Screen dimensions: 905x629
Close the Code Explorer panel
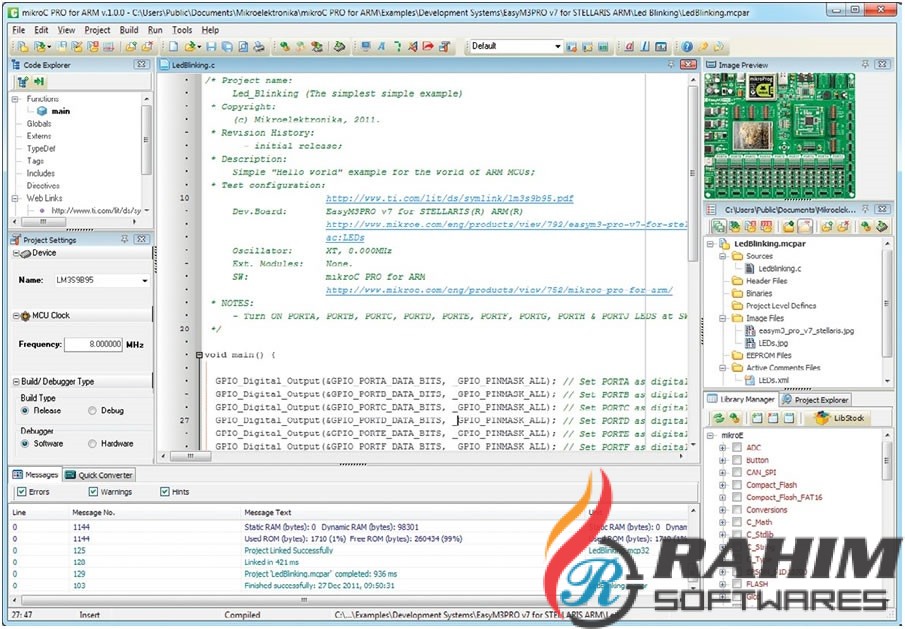pyautogui.click(x=139, y=65)
